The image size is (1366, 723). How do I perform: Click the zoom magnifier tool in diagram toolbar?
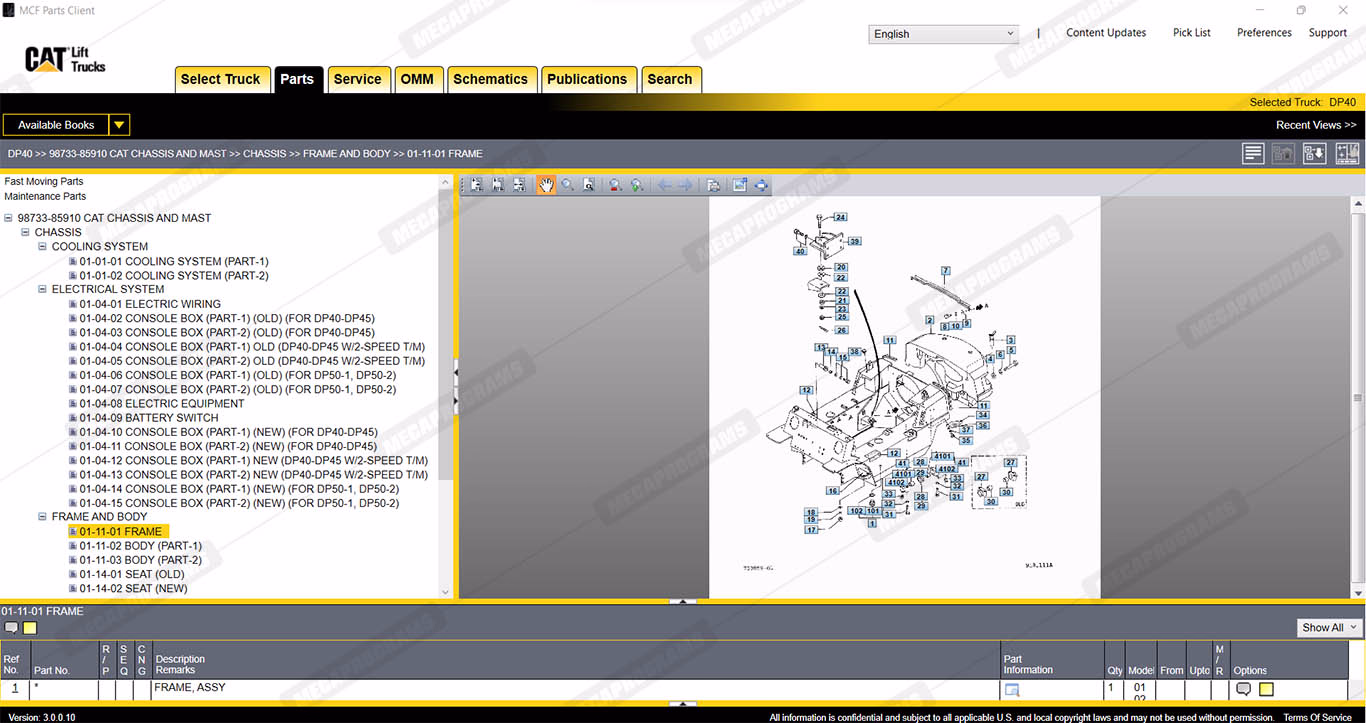567,185
